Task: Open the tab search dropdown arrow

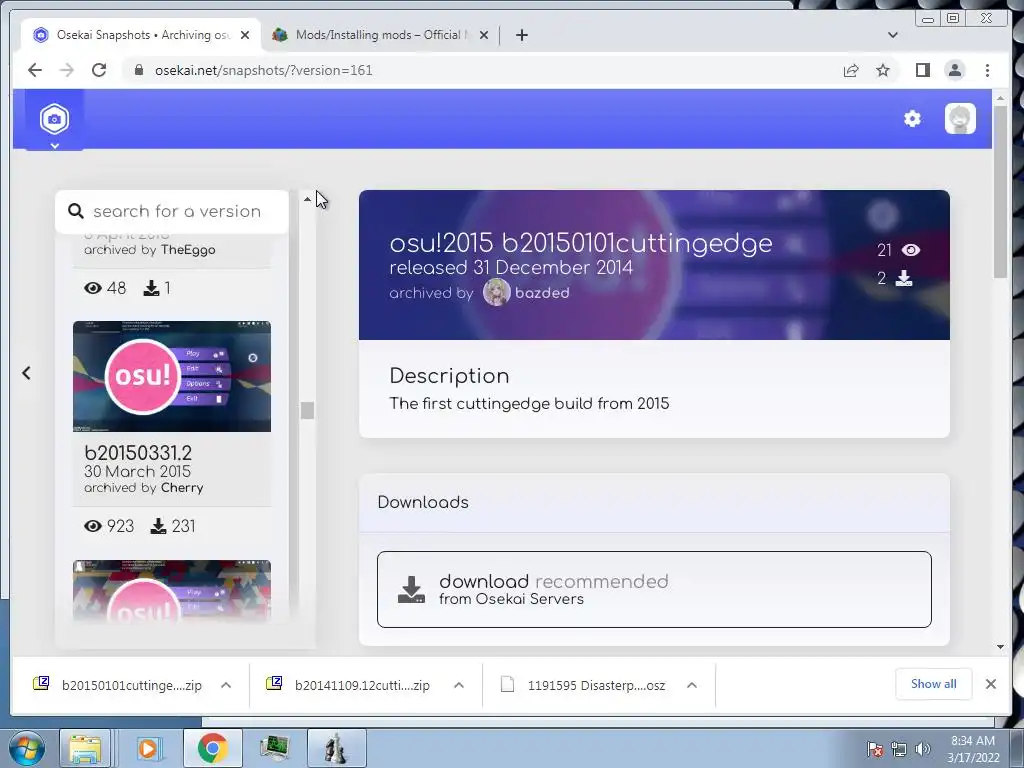Action: 893,35
